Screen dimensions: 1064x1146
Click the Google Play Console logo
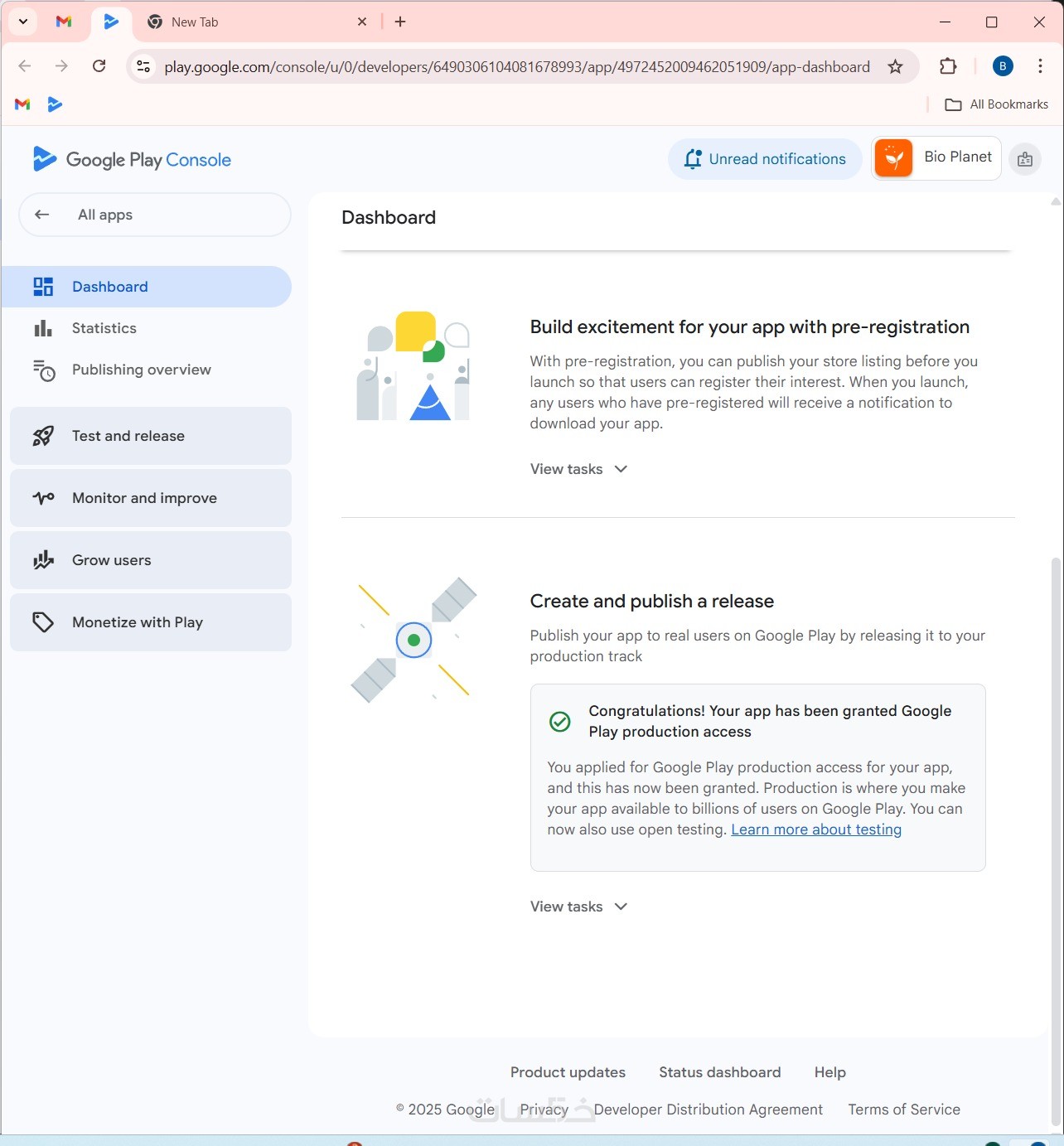coord(132,159)
